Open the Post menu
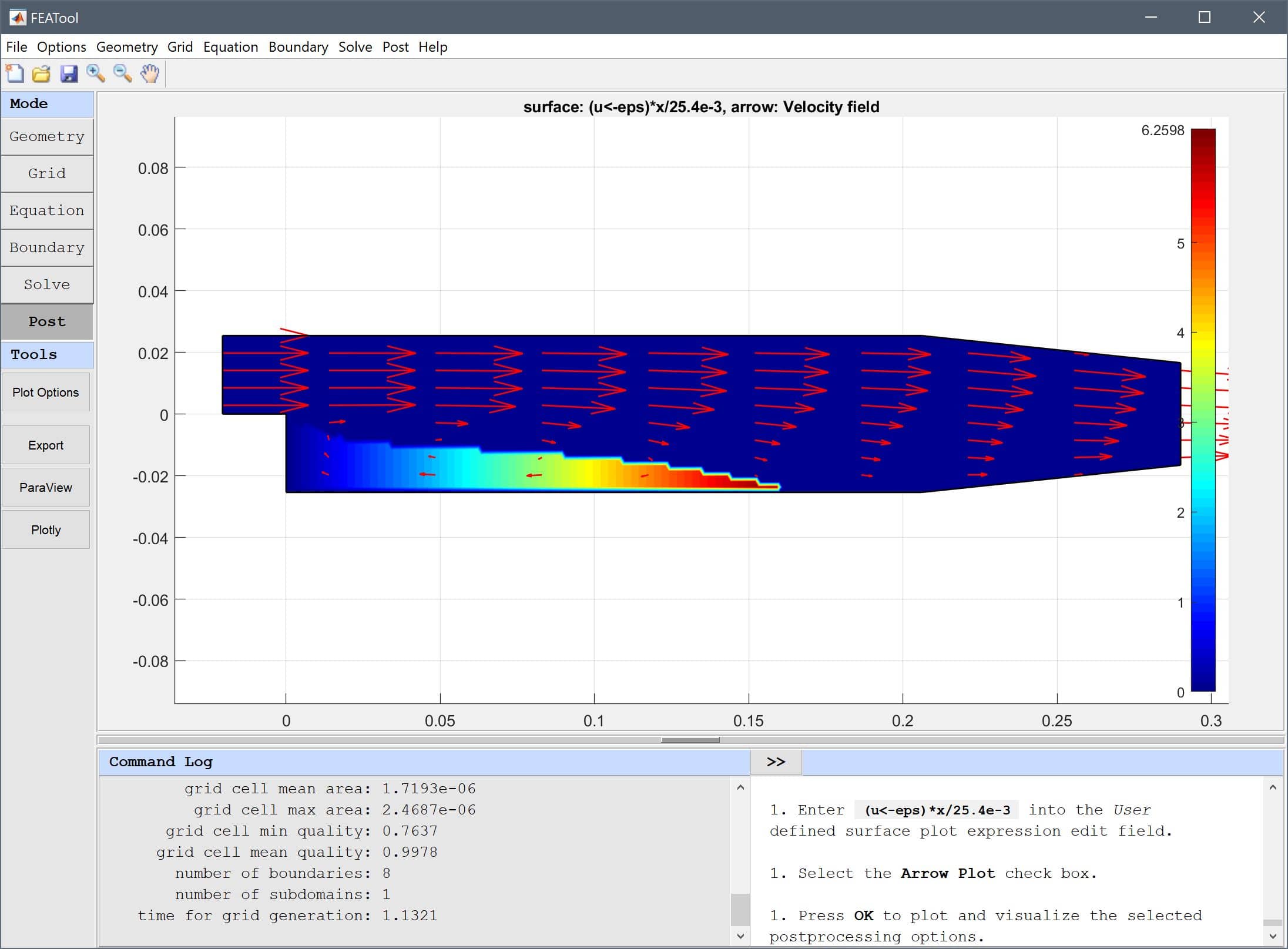The height and width of the screenshot is (949, 1288). click(x=395, y=47)
